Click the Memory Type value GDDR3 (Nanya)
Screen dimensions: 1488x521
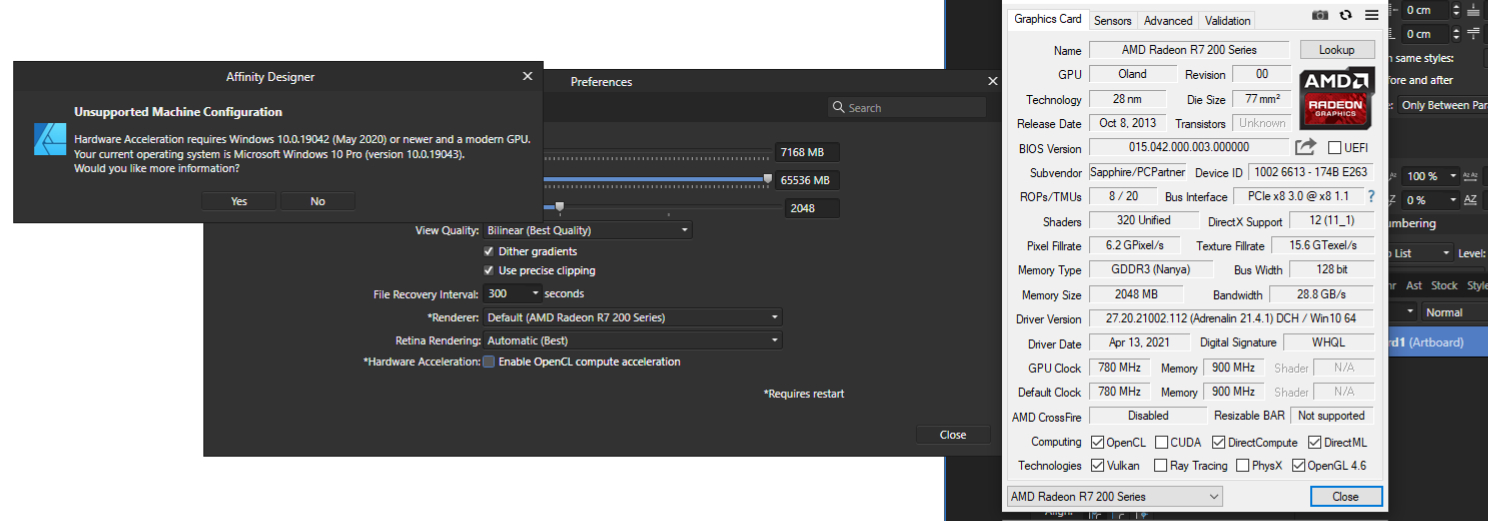pyautogui.click(x=1151, y=270)
